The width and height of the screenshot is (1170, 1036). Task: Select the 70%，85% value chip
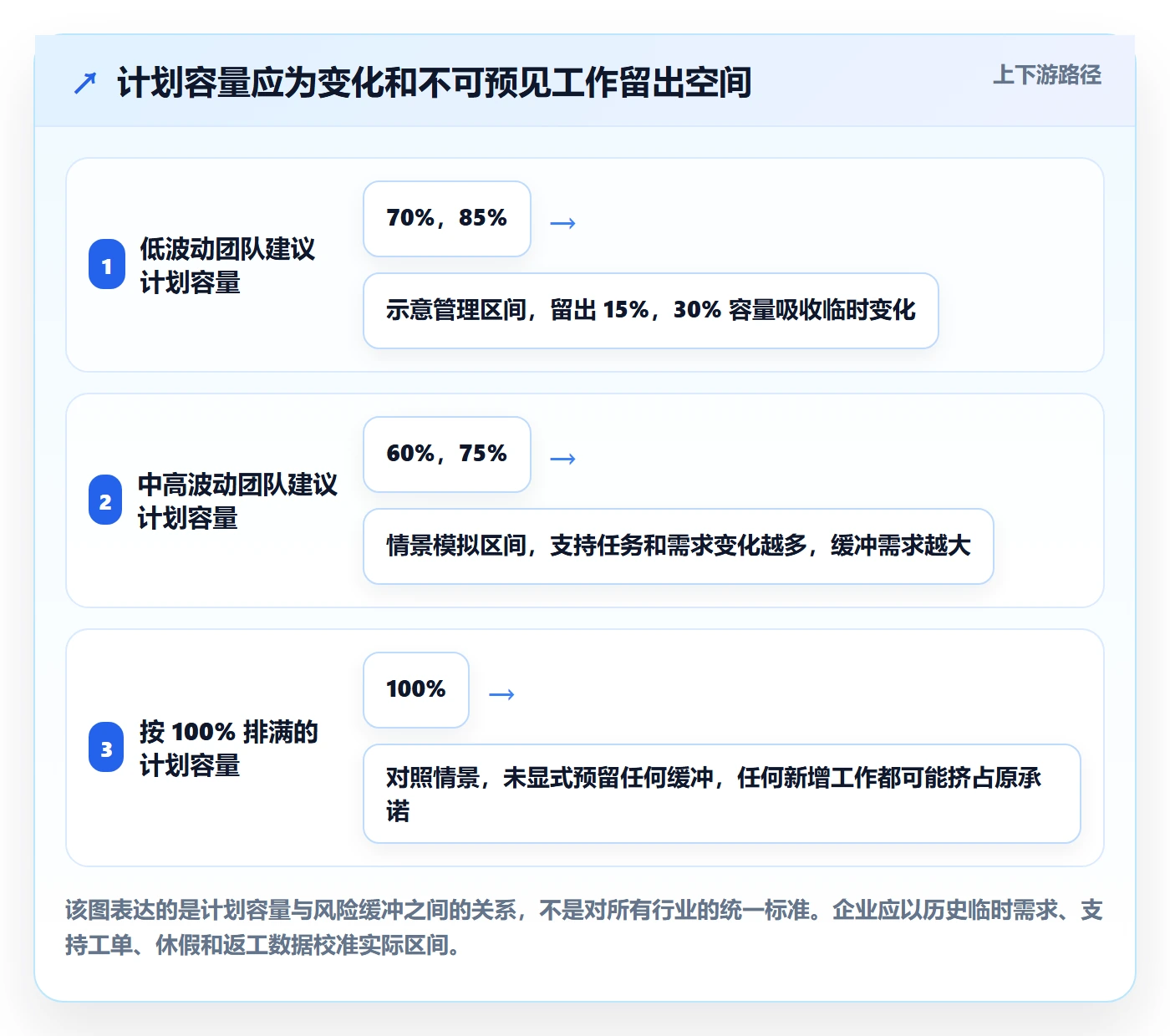(447, 219)
